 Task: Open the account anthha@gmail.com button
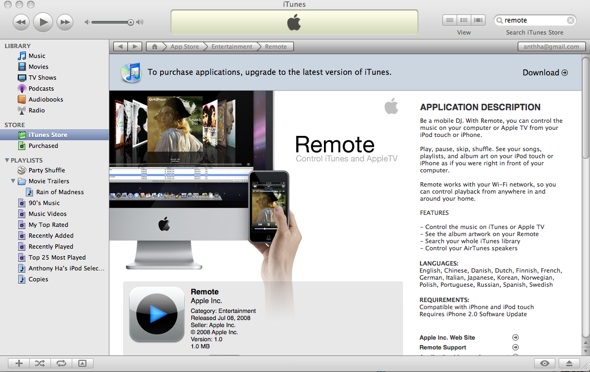point(551,47)
